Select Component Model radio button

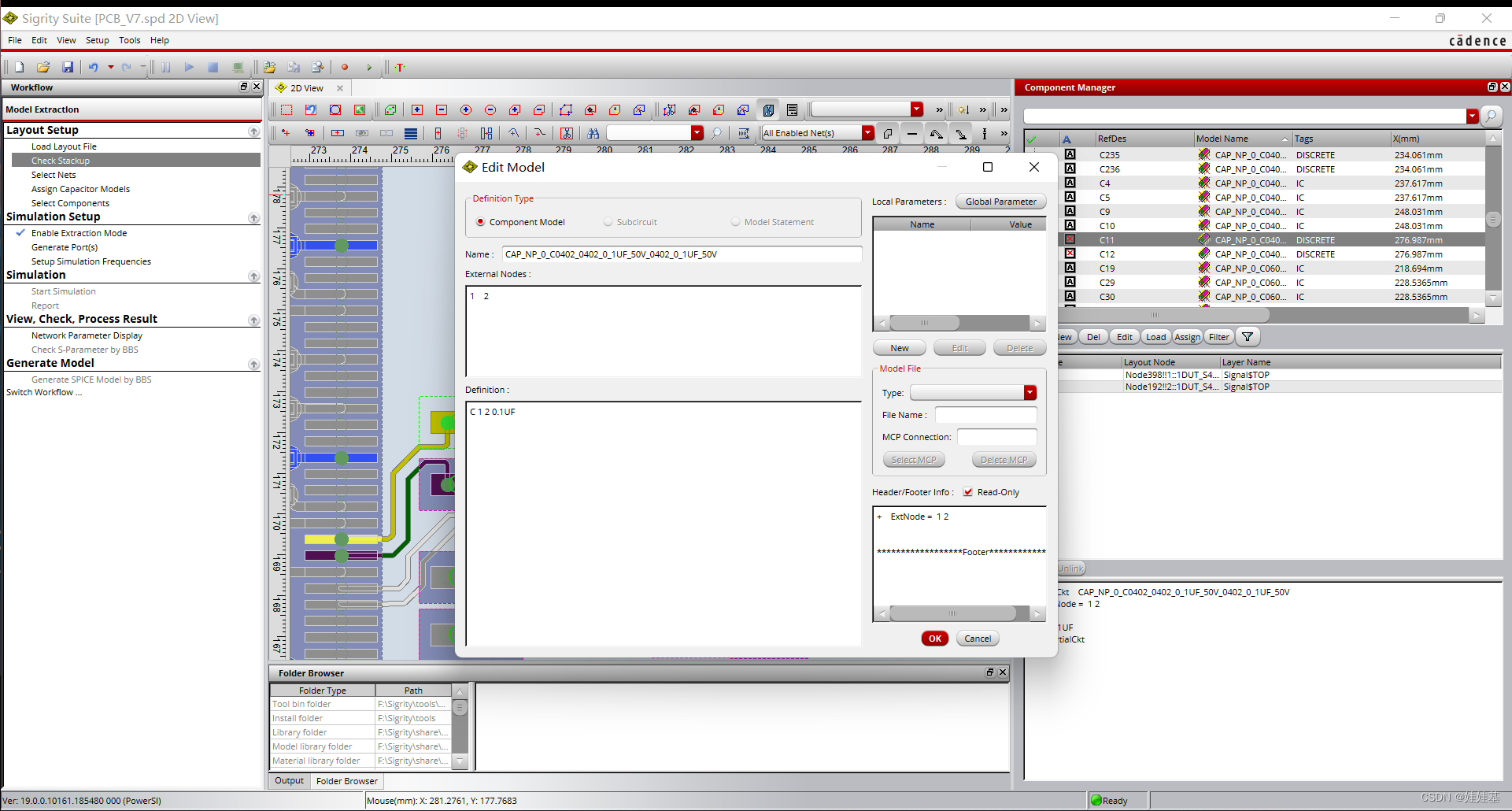(480, 222)
